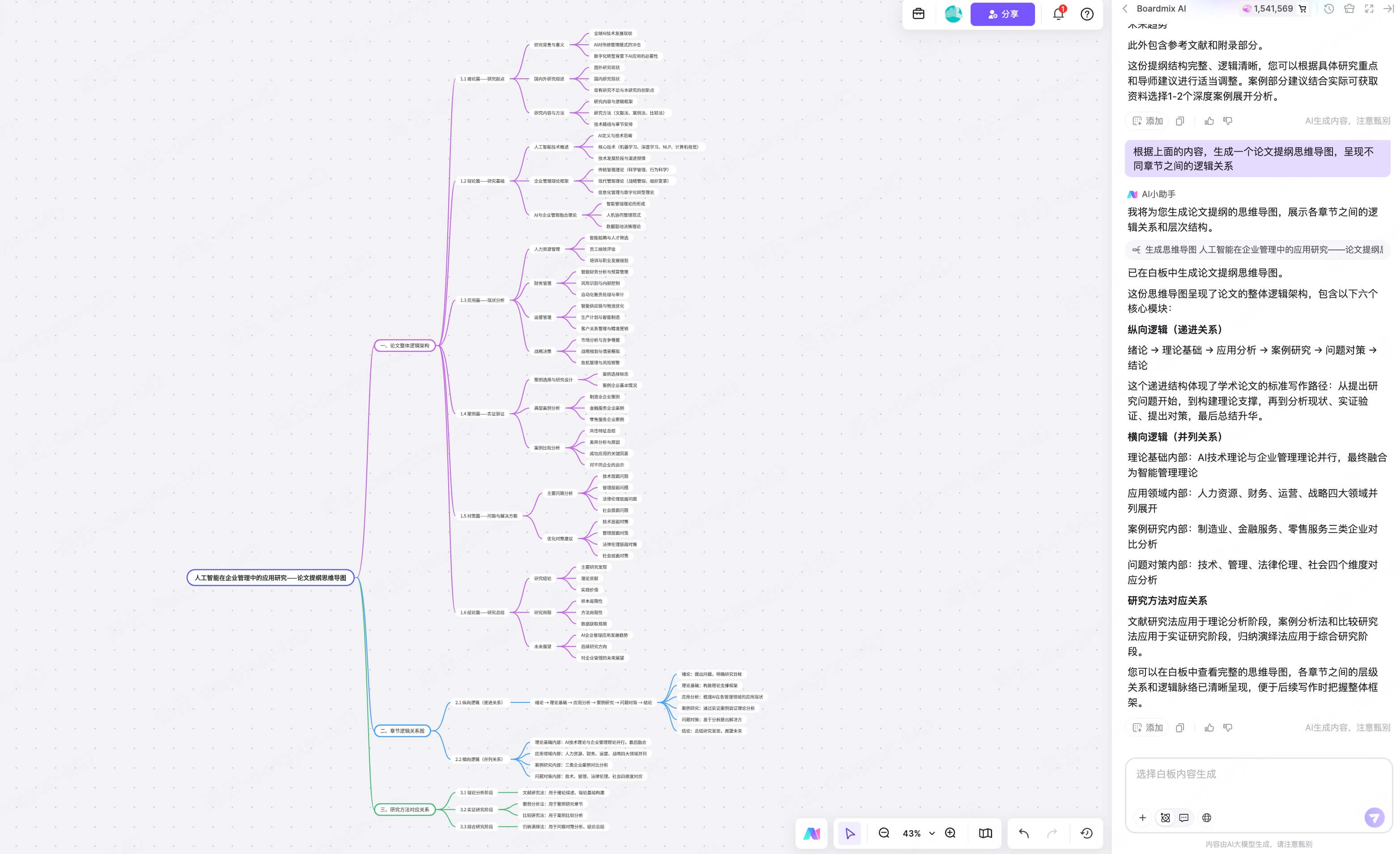Click the mind map node 3.1 理论分析阶段
This screenshot has height=854, width=1400.
tap(476, 793)
